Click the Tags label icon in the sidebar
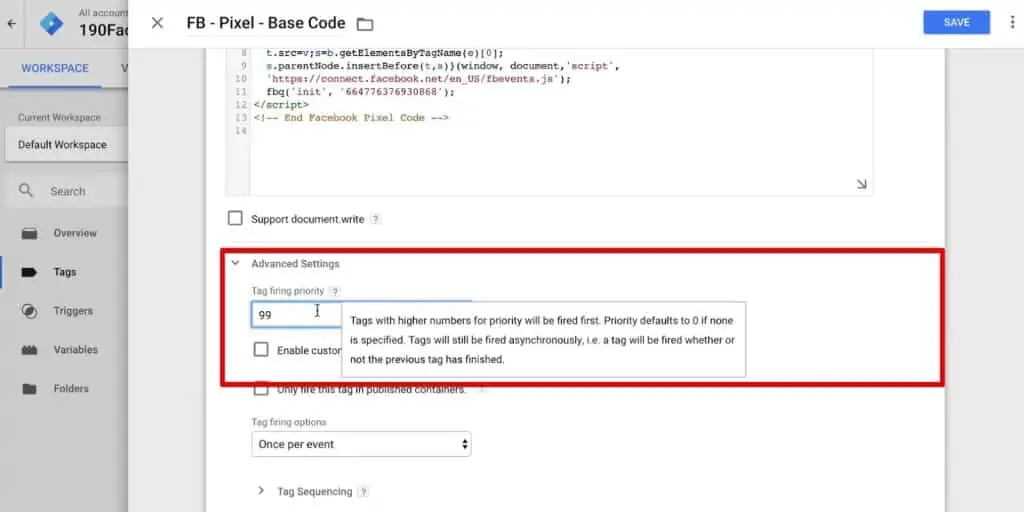The height and width of the screenshot is (512, 1024). (29, 272)
